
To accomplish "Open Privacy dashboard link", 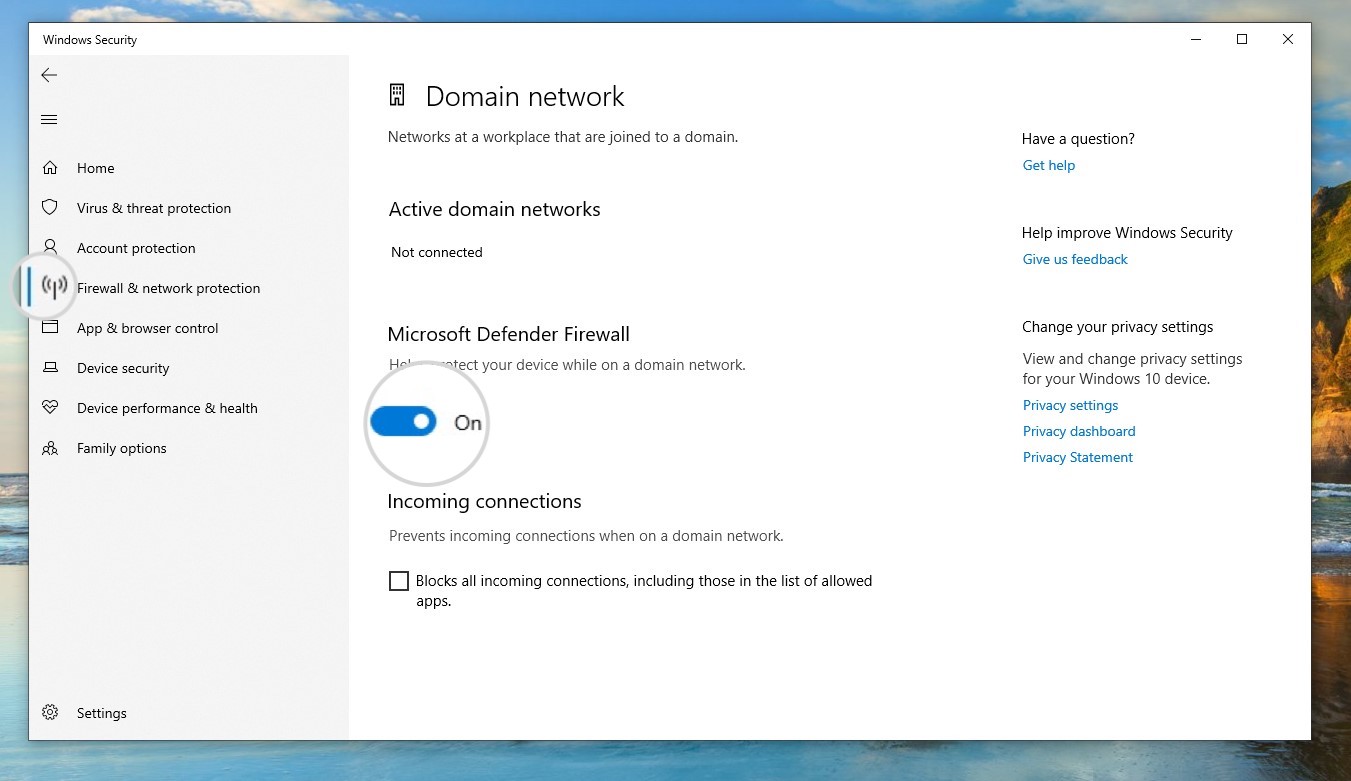I will (1079, 431).
